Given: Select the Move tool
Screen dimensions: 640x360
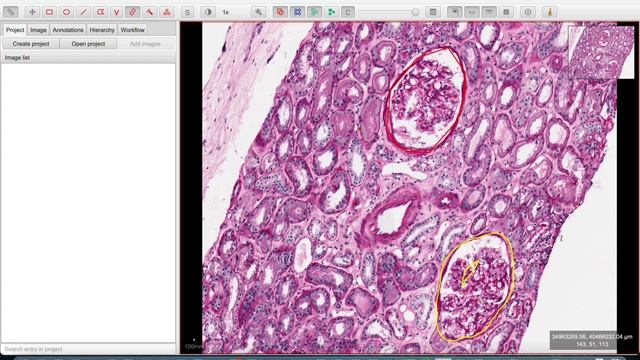Looking at the screenshot, I should pos(32,12).
